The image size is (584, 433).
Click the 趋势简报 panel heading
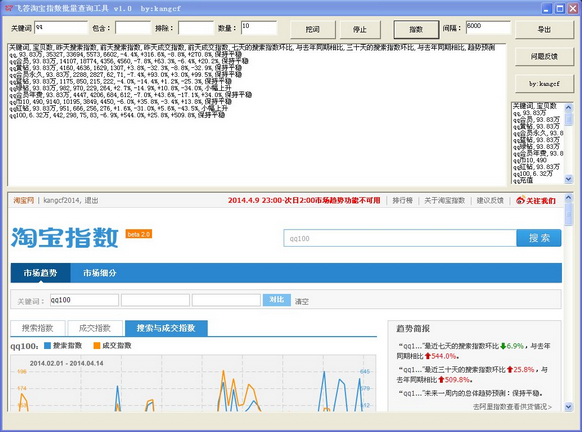coord(413,328)
